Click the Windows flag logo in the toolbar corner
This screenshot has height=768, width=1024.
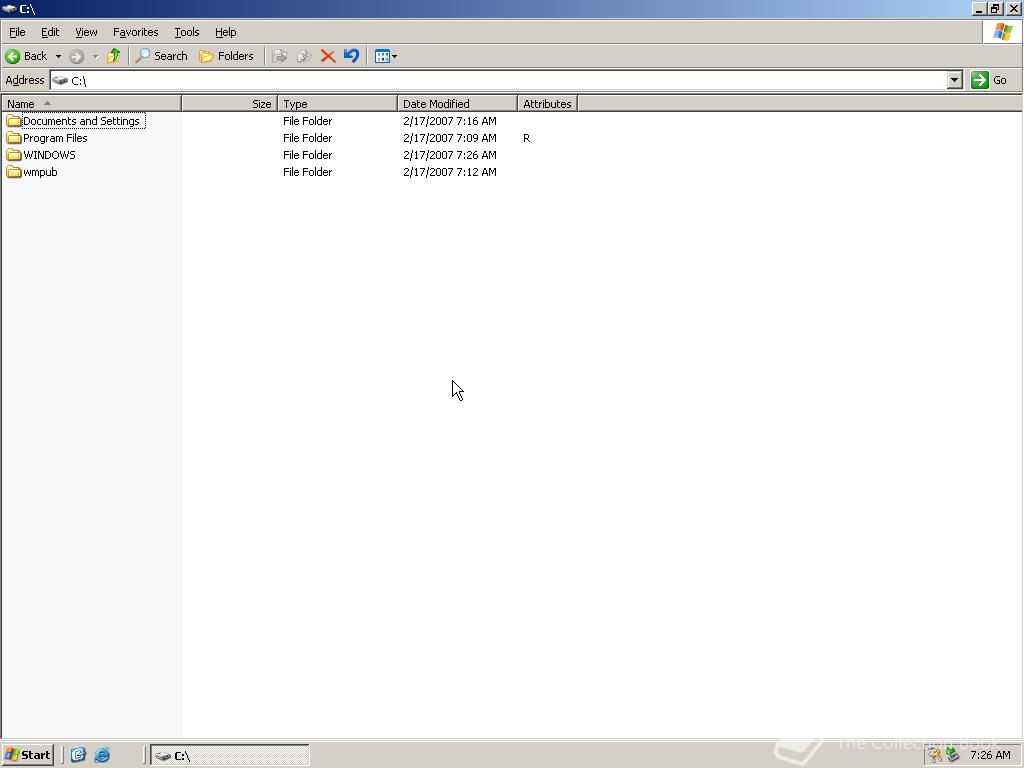click(x=1002, y=32)
